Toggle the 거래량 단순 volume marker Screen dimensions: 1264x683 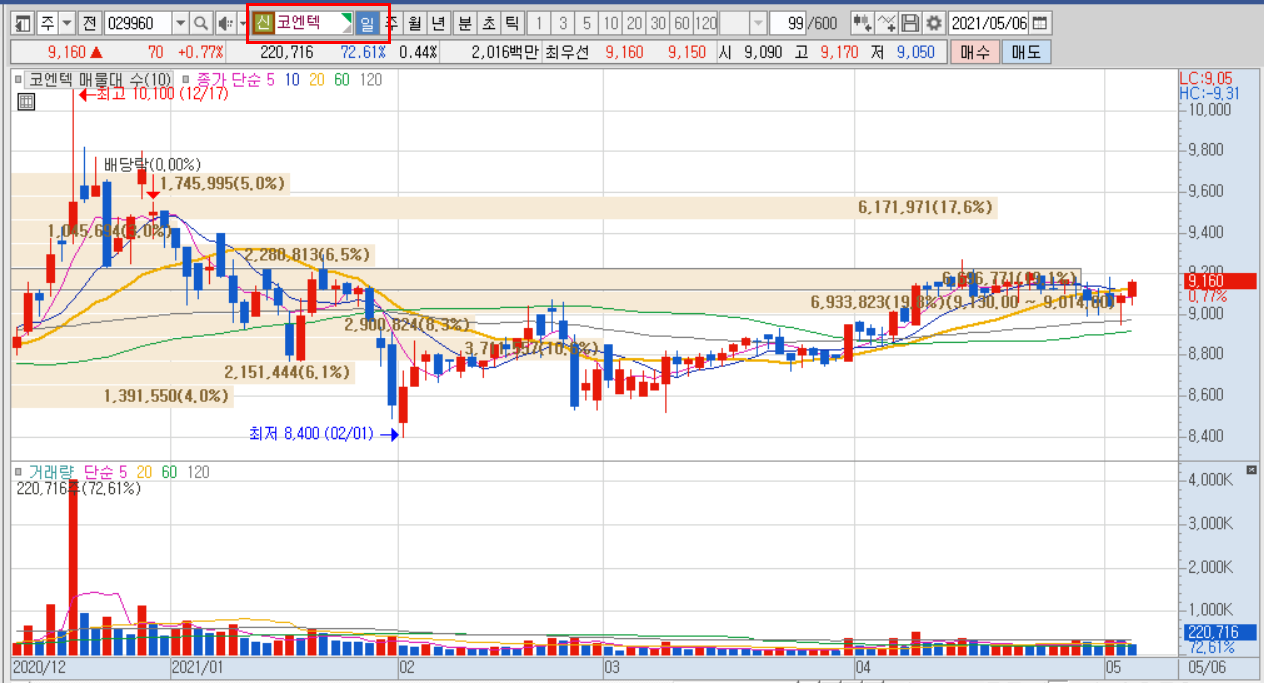18,471
